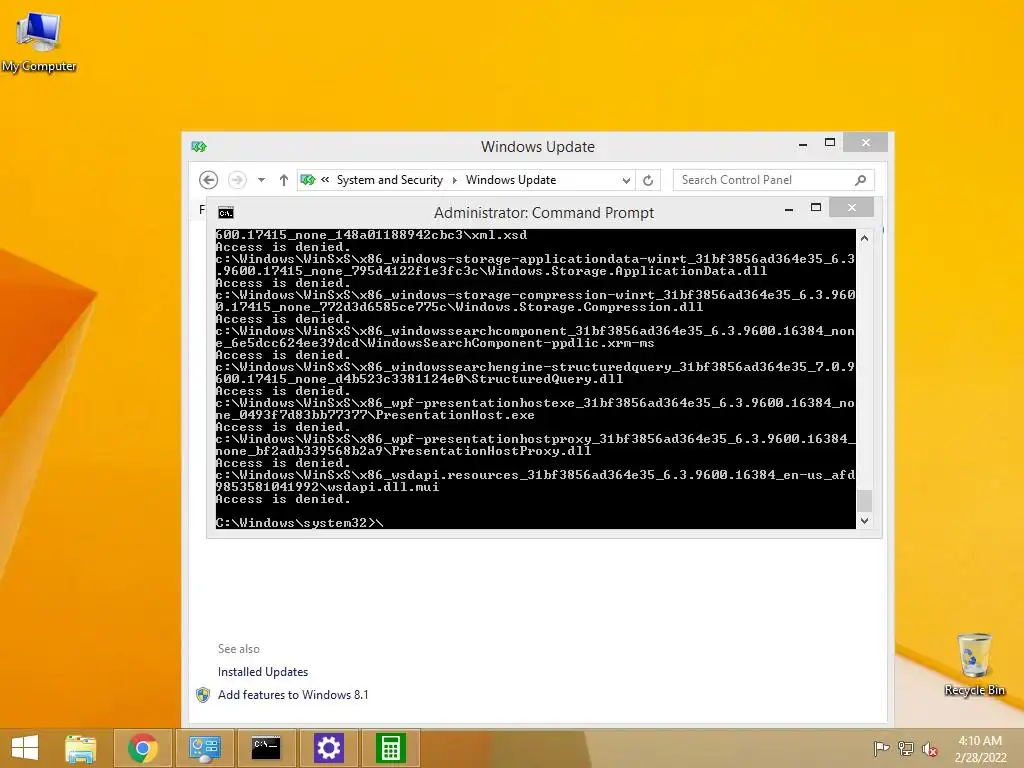Open network icon in system tray
Image resolution: width=1024 pixels, height=768 pixels.
click(x=906, y=748)
